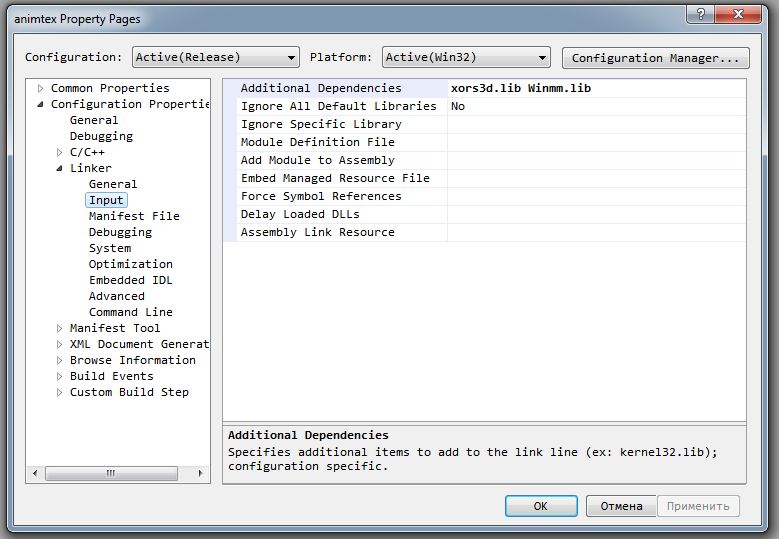Expand the Common Properties node
The image size is (779, 539).
pyautogui.click(x=41, y=88)
